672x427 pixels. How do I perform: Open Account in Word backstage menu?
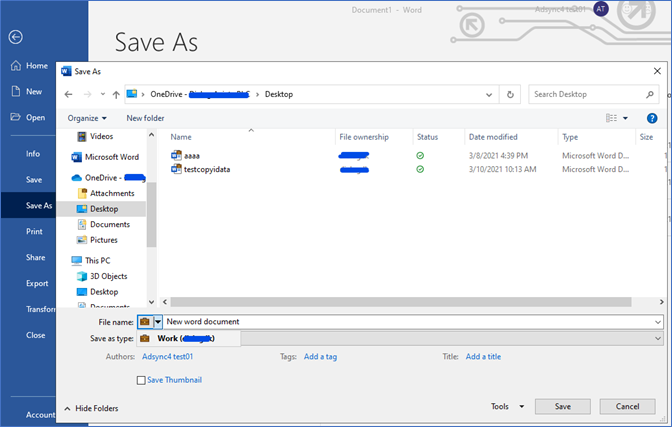(40, 415)
